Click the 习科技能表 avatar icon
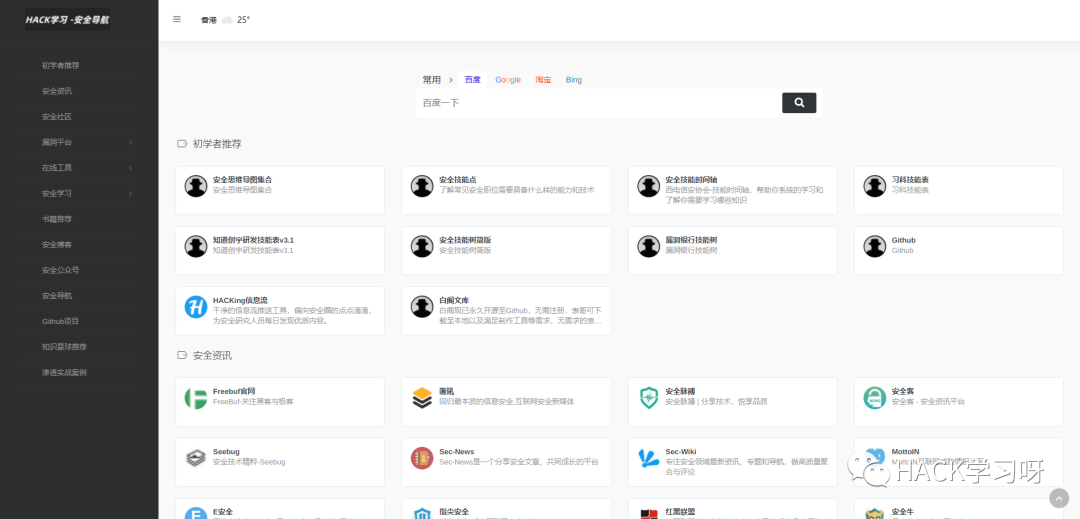The image size is (1080, 519). click(875, 186)
